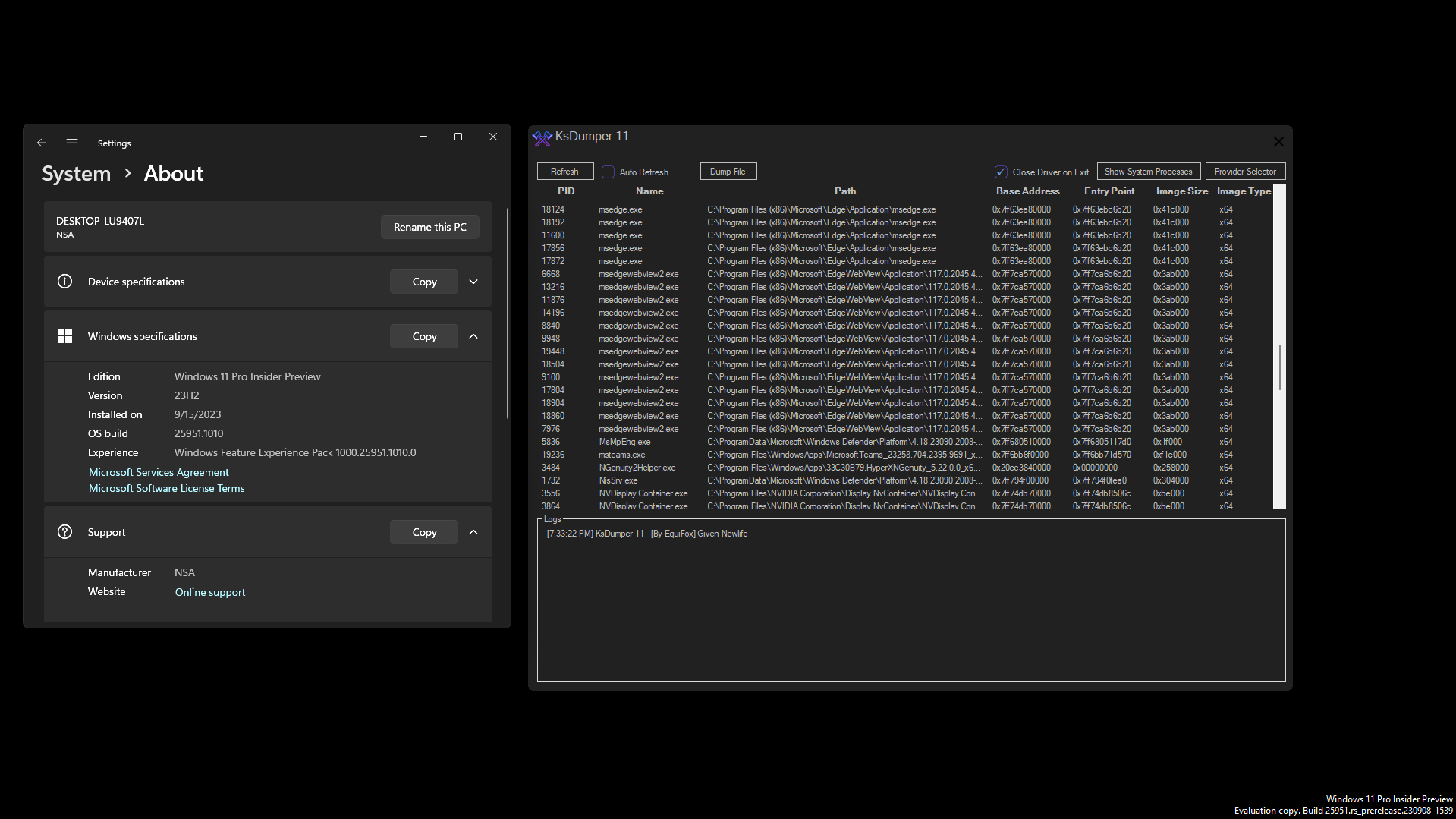This screenshot has height=819, width=1456.
Task: Click Refresh to reload the process list
Action: pyautogui.click(x=564, y=171)
